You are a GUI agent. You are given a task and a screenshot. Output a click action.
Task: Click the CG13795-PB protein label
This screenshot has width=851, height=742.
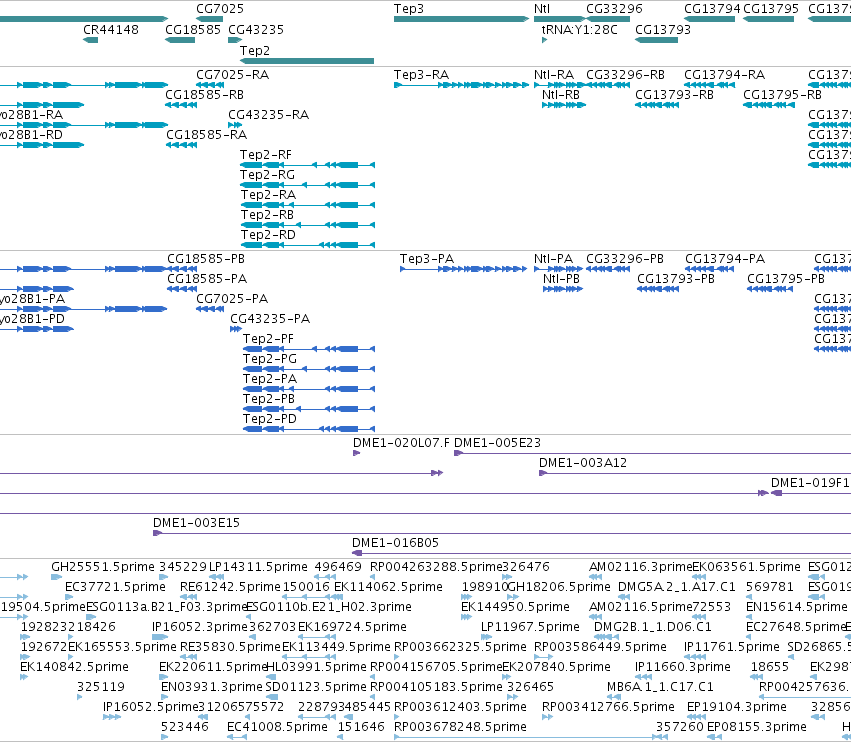786,278
